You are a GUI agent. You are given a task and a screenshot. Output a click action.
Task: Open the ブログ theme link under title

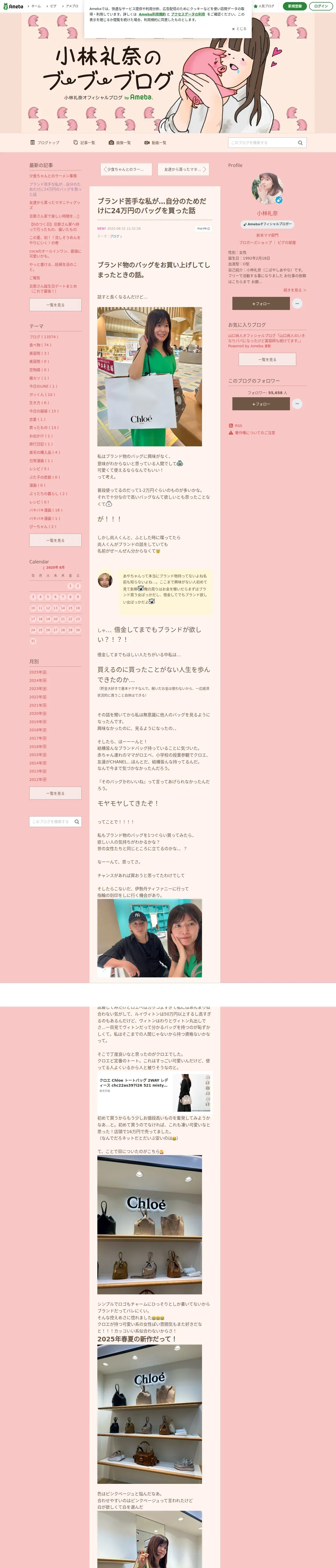tap(116, 236)
